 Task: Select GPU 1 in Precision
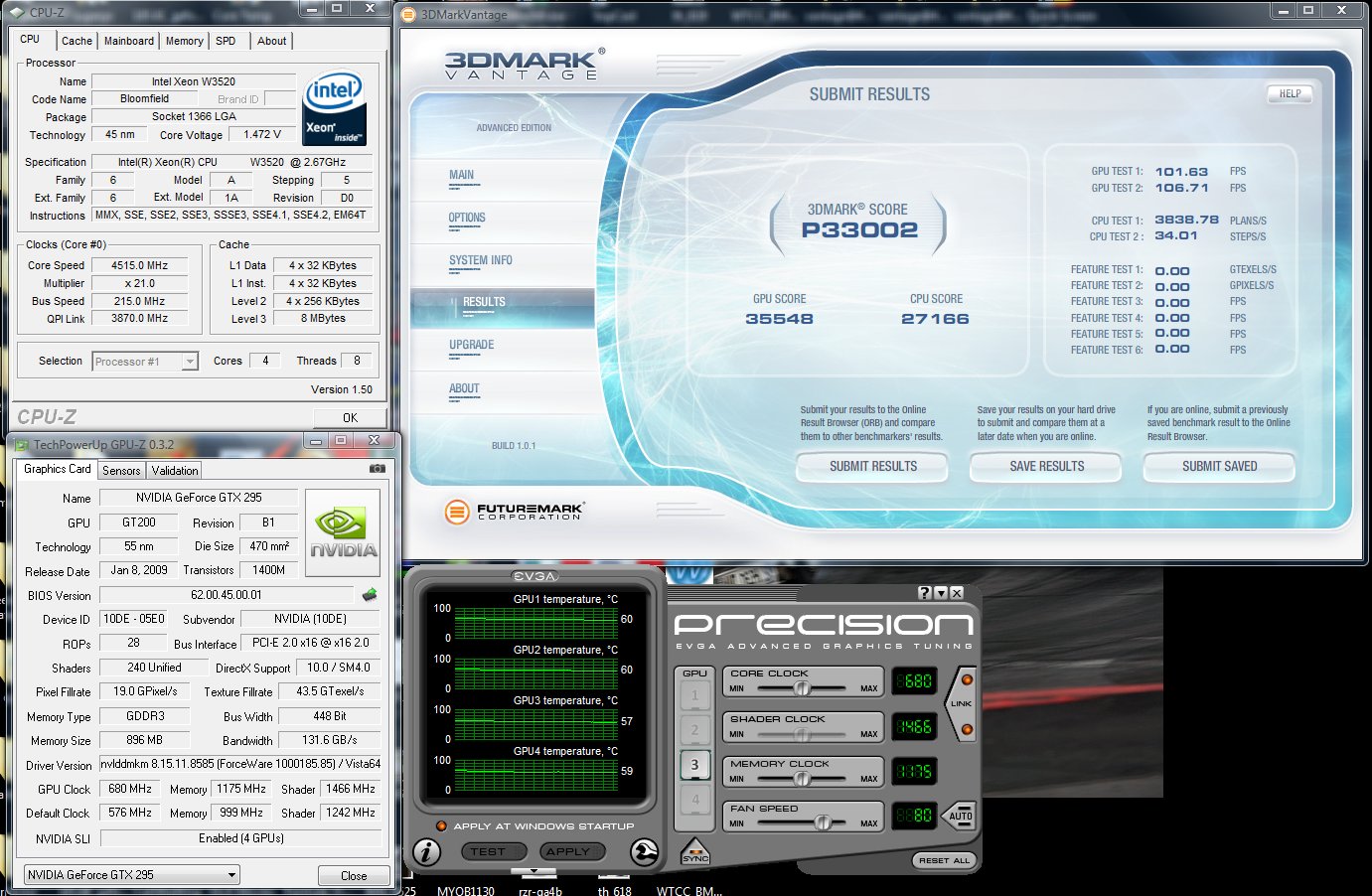pos(694,695)
